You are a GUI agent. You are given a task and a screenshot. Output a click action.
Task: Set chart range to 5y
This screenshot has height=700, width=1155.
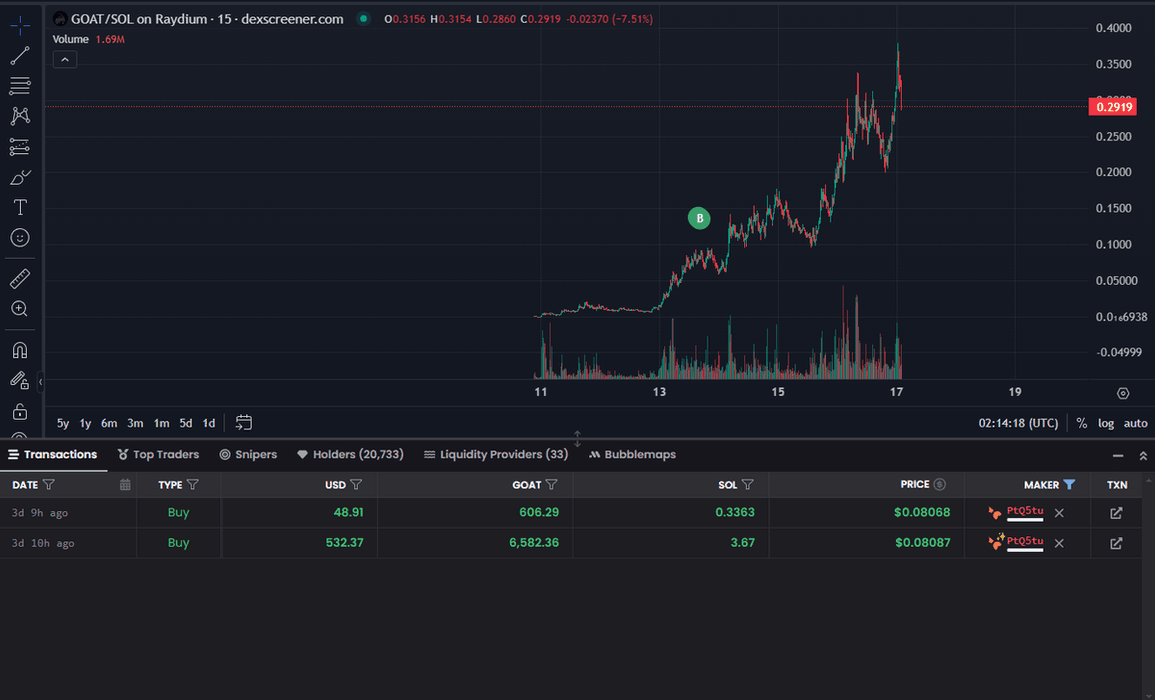(x=63, y=423)
